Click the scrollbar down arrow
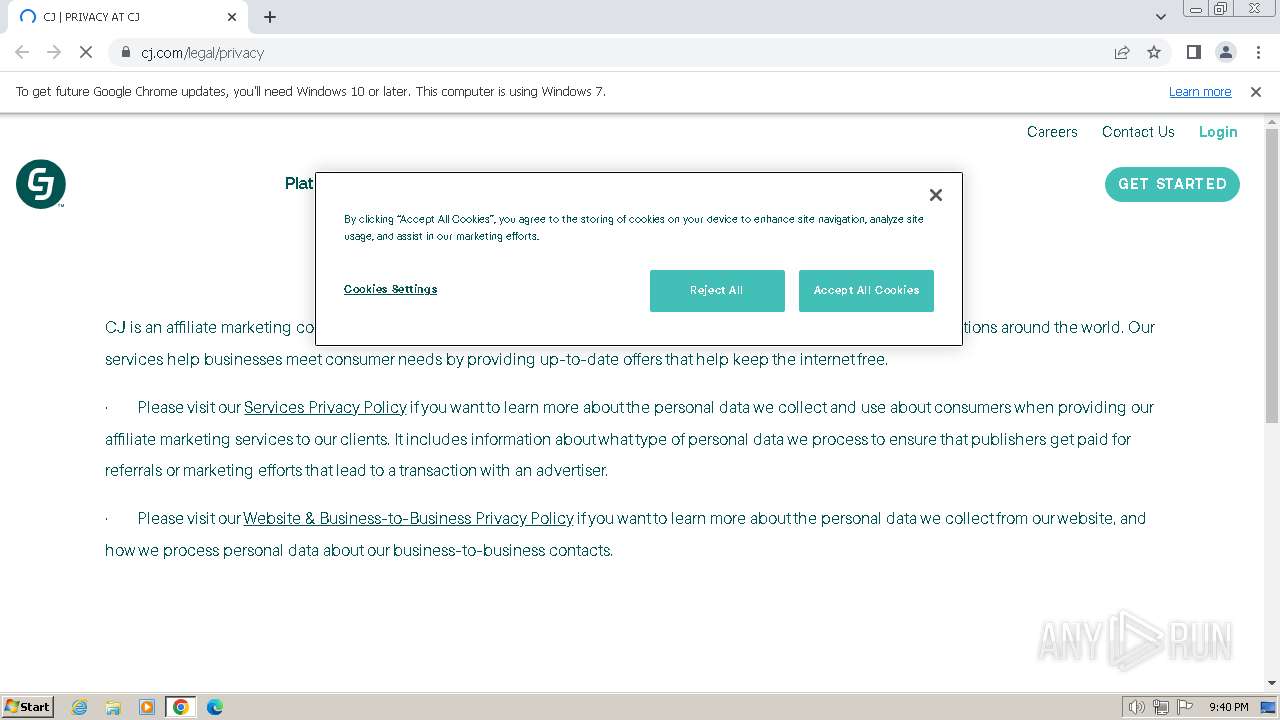The height and width of the screenshot is (720, 1280). pyautogui.click(x=1272, y=683)
